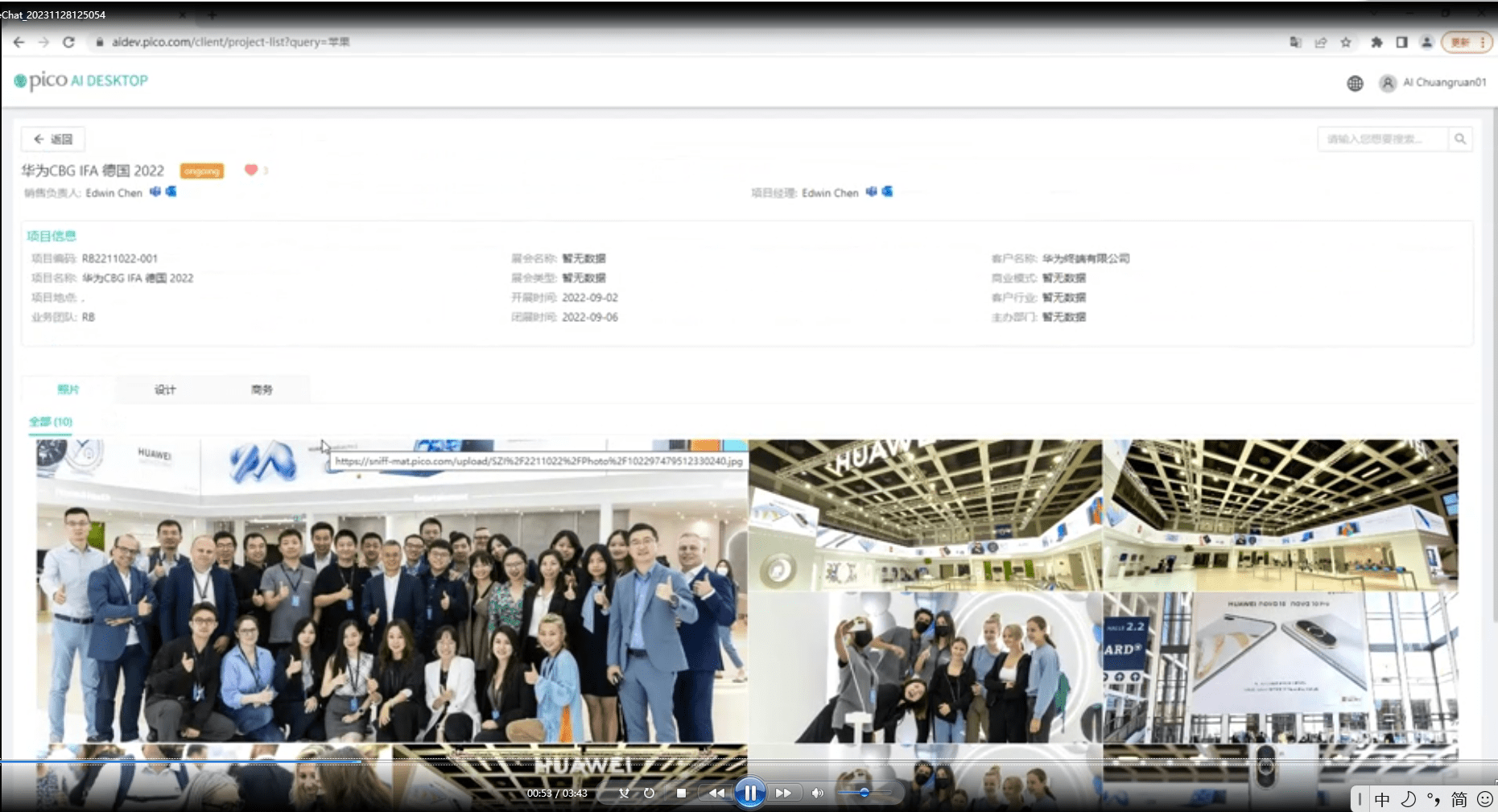Screen dimensions: 1498x812
Task: Click the orange 更新 update button
Action: click(1466, 42)
